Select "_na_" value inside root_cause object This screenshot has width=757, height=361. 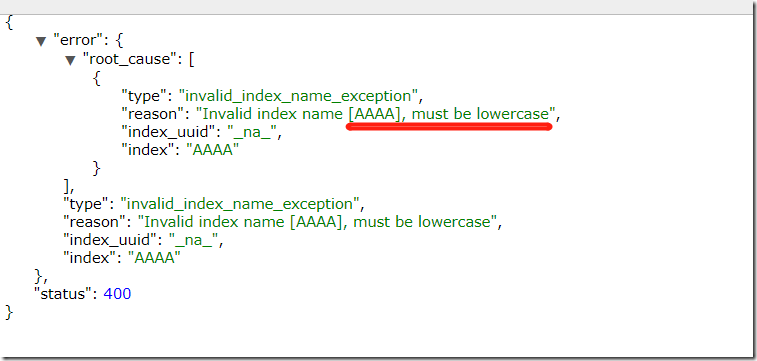click(251, 132)
